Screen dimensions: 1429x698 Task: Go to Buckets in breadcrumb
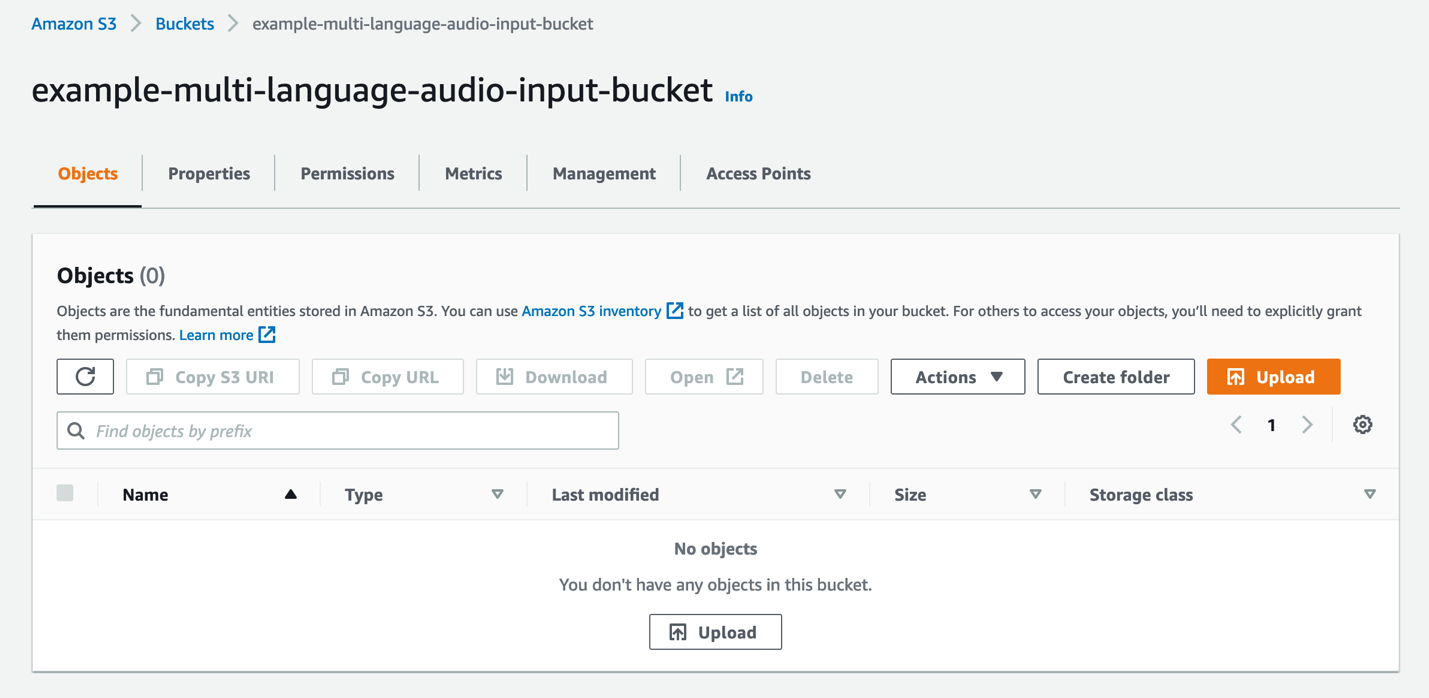pyautogui.click(x=184, y=24)
